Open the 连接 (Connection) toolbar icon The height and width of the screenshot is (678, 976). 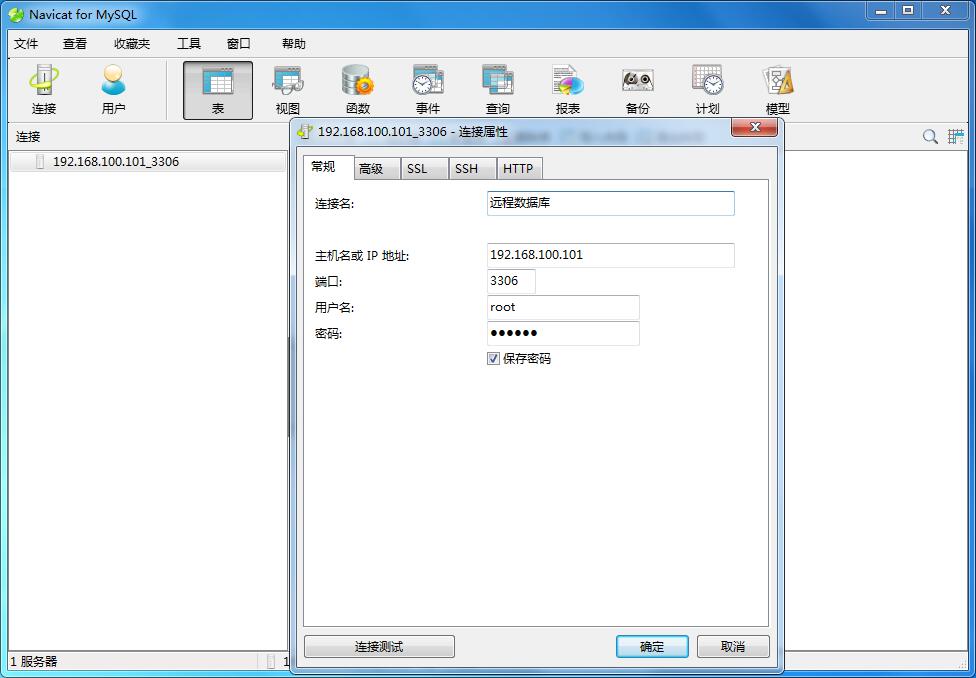click(42, 88)
